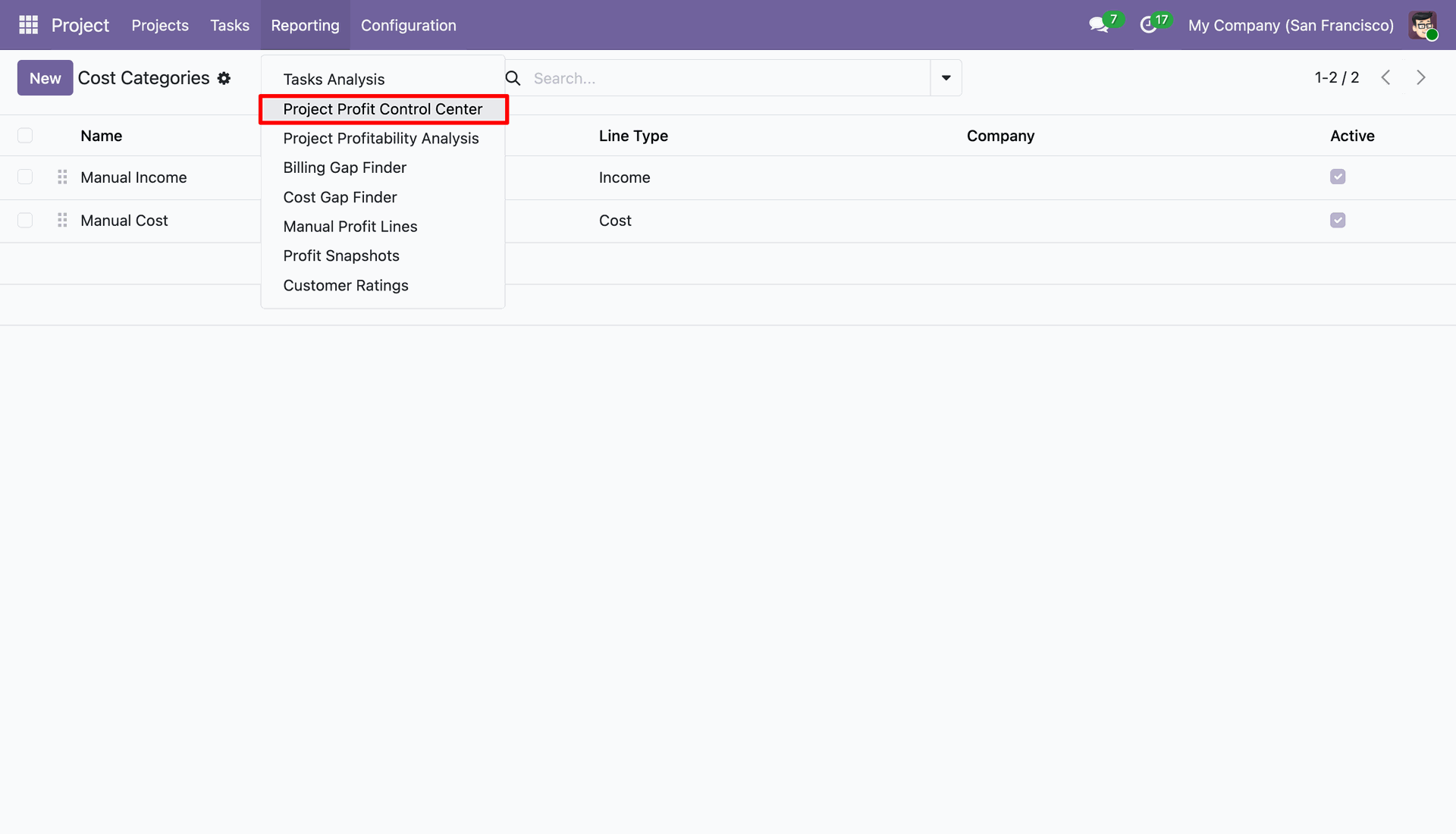Viewport: 1456px width, 834px height.
Task: Toggle Active checkbox for Manual Cost
Action: tap(1338, 220)
